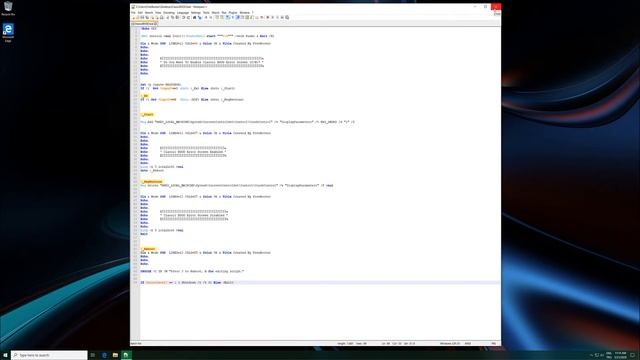Click the Zoom Out toolbar icon
This screenshot has width=640, height=360.
[211, 18]
